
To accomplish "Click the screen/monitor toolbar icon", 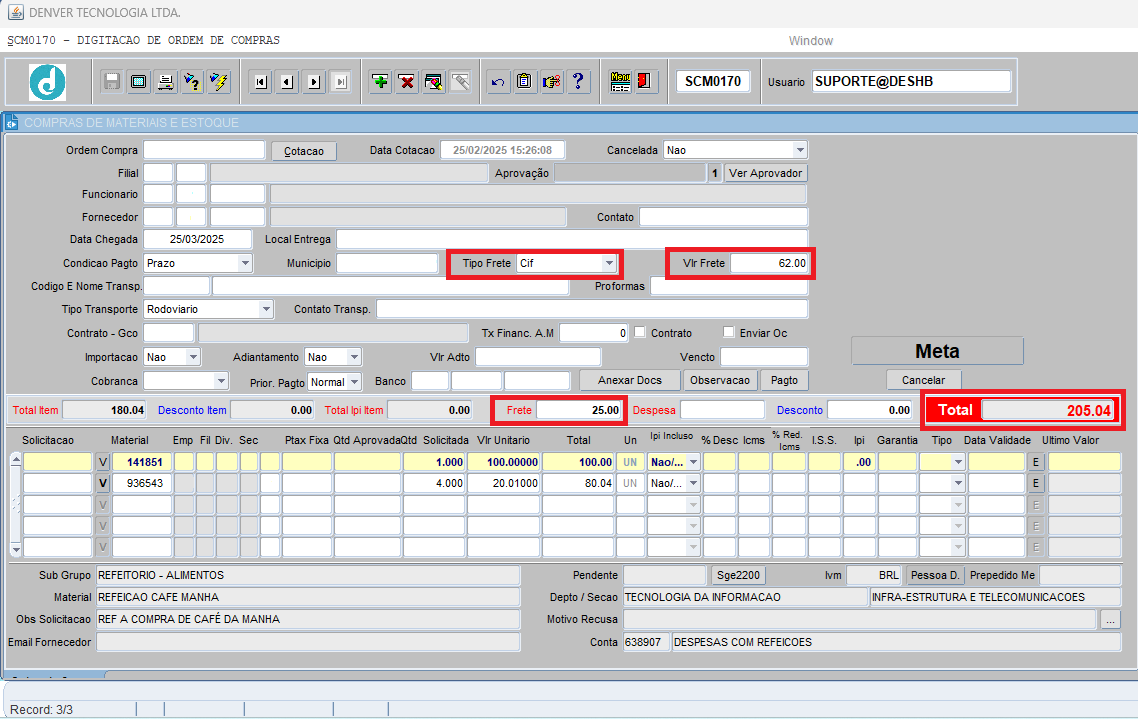I will (139, 81).
